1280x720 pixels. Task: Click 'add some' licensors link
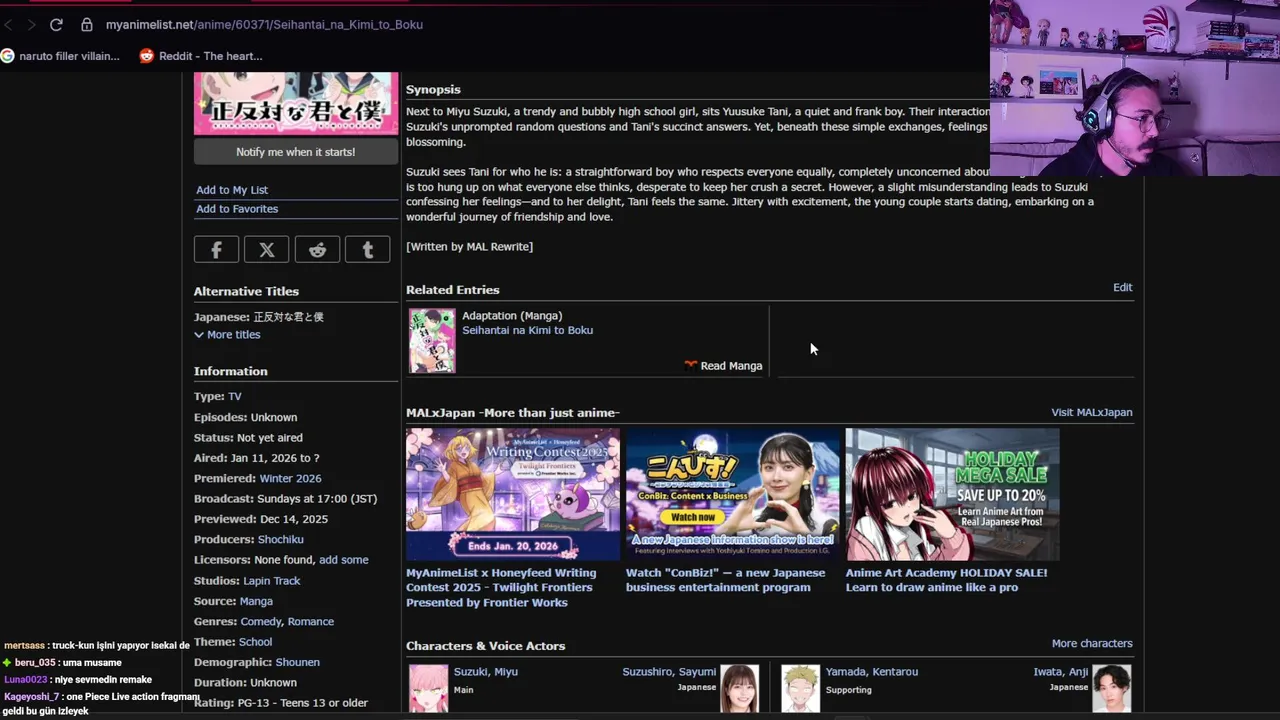pyautogui.click(x=344, y=560)
